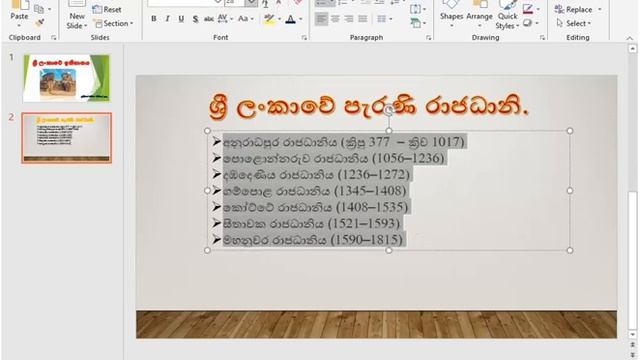The width and height of the screenshot is (640, 360).
Task: Open the Copy dropdown arrow
Action: coord(50,9)
